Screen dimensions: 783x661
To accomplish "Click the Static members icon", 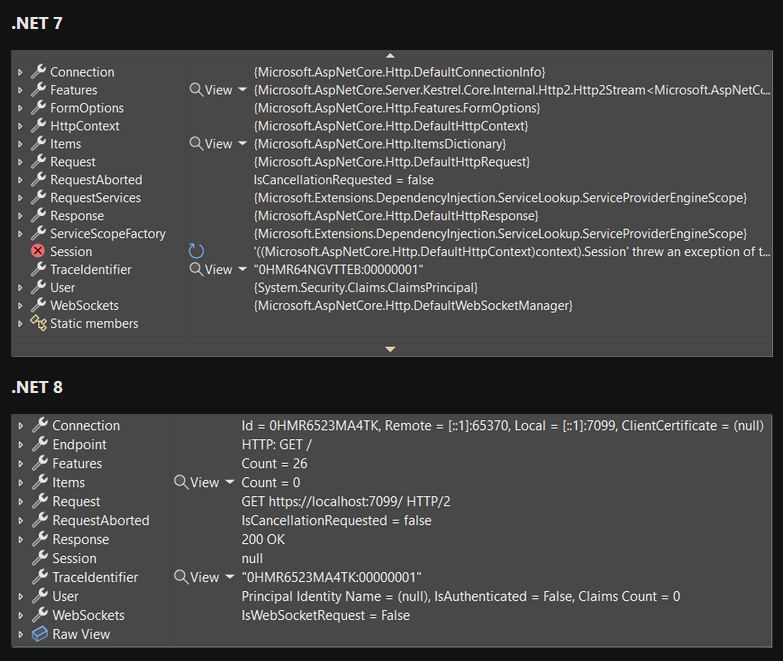I will (x=38, y=323).
